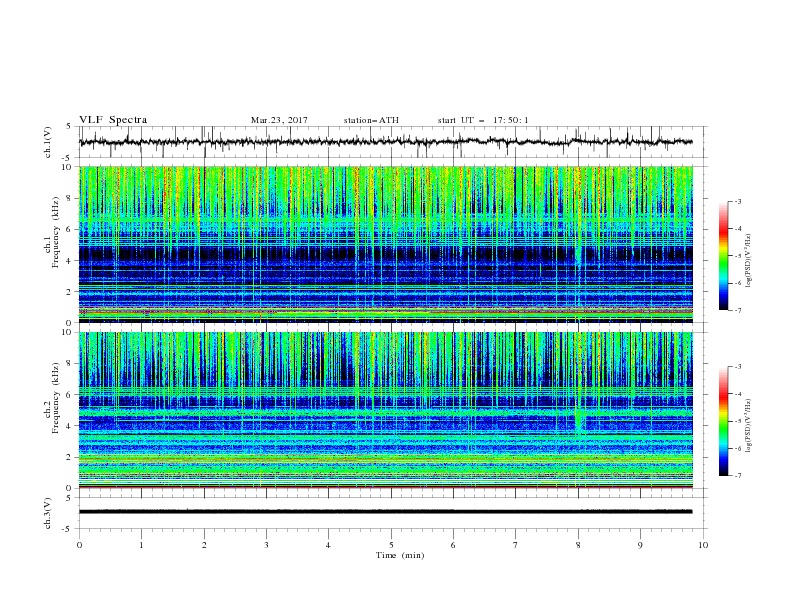Viewport: 792px width, 612px height.
Task: Click the ch.2 colorbar "-4" tick value
Action: tap(738, 394)
